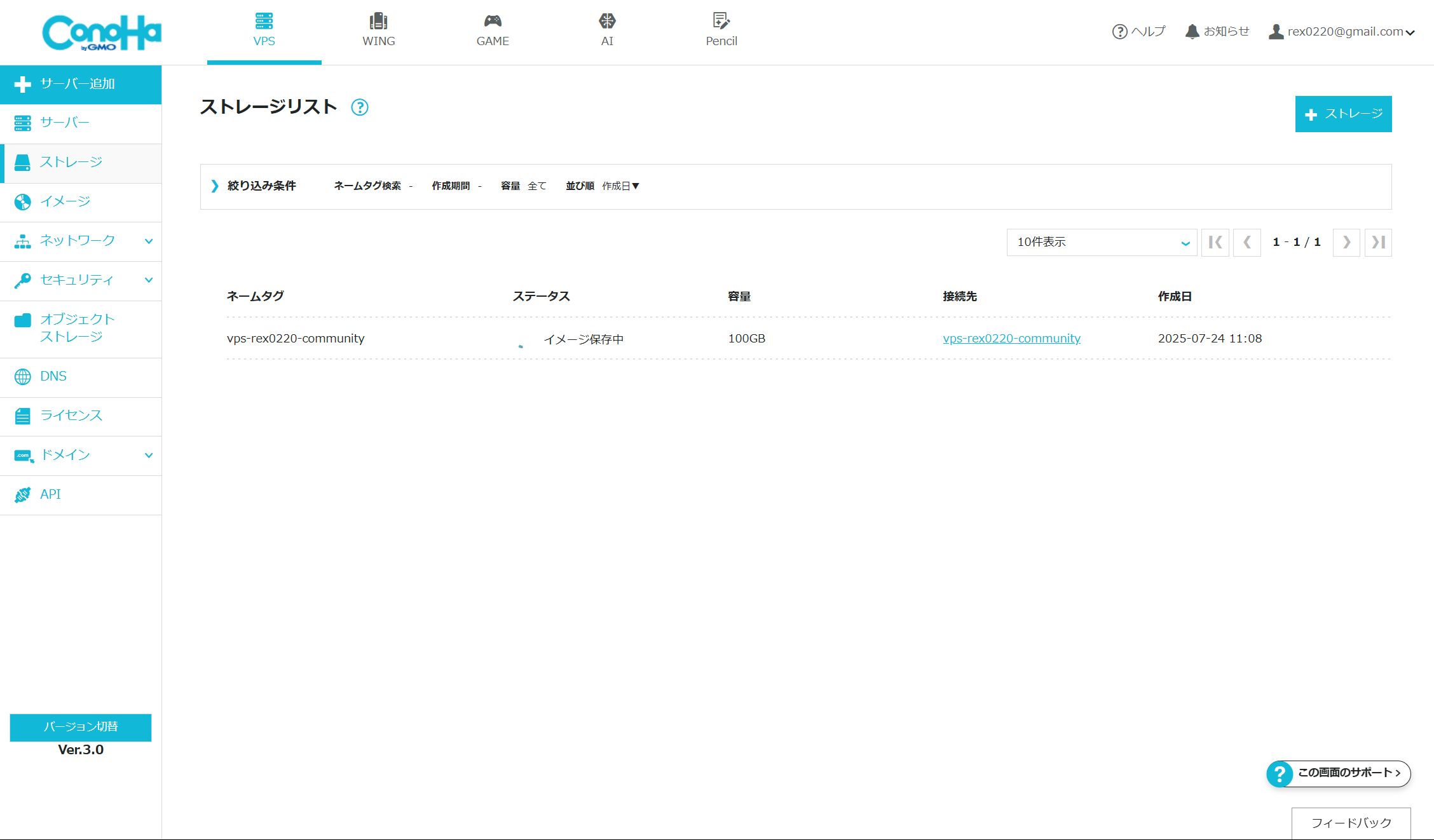Jump to the last page arrow
The image size is (1434, 840).
coord(1377,242)
